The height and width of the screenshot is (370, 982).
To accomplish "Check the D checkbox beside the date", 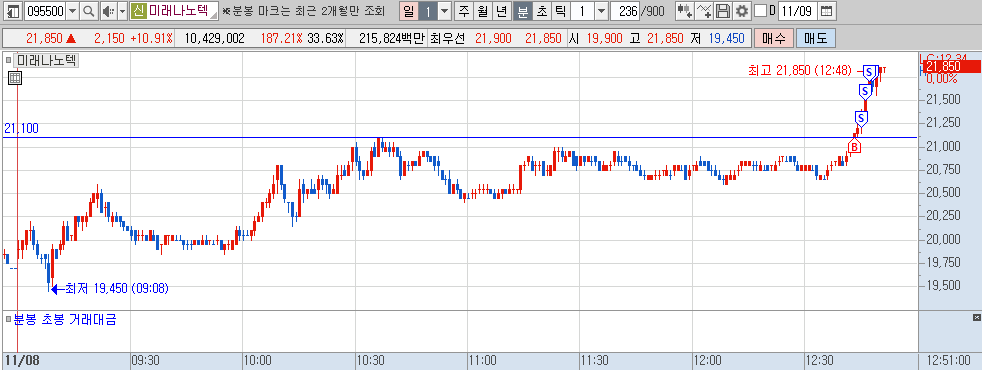I will pyautogui.click(x=760, y=11).
